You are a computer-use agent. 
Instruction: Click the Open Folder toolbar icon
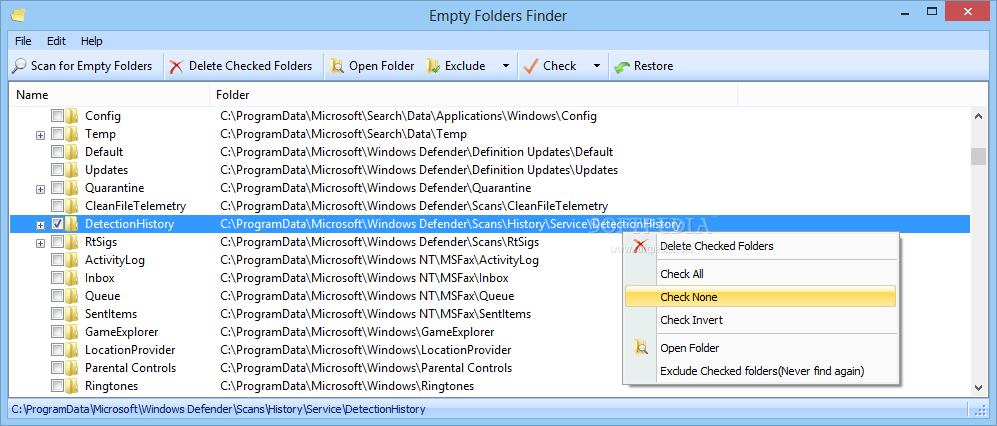[x=337, y=66]
